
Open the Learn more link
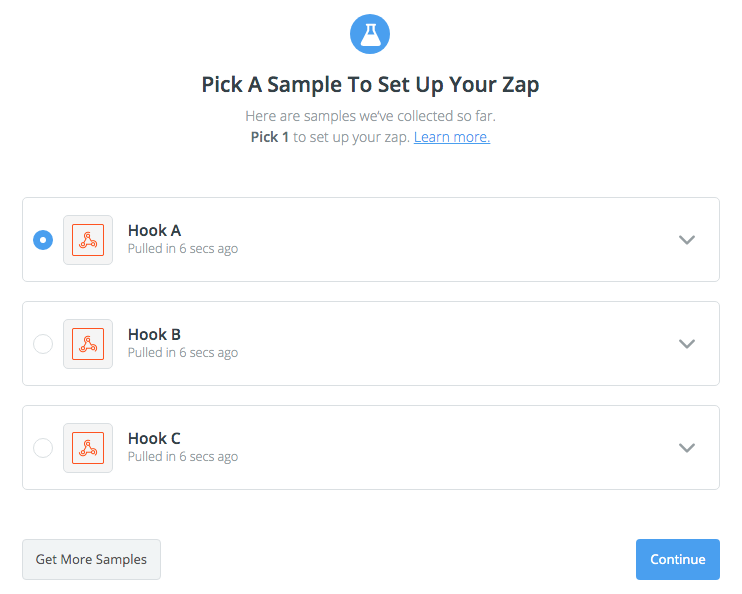point(452,137)
